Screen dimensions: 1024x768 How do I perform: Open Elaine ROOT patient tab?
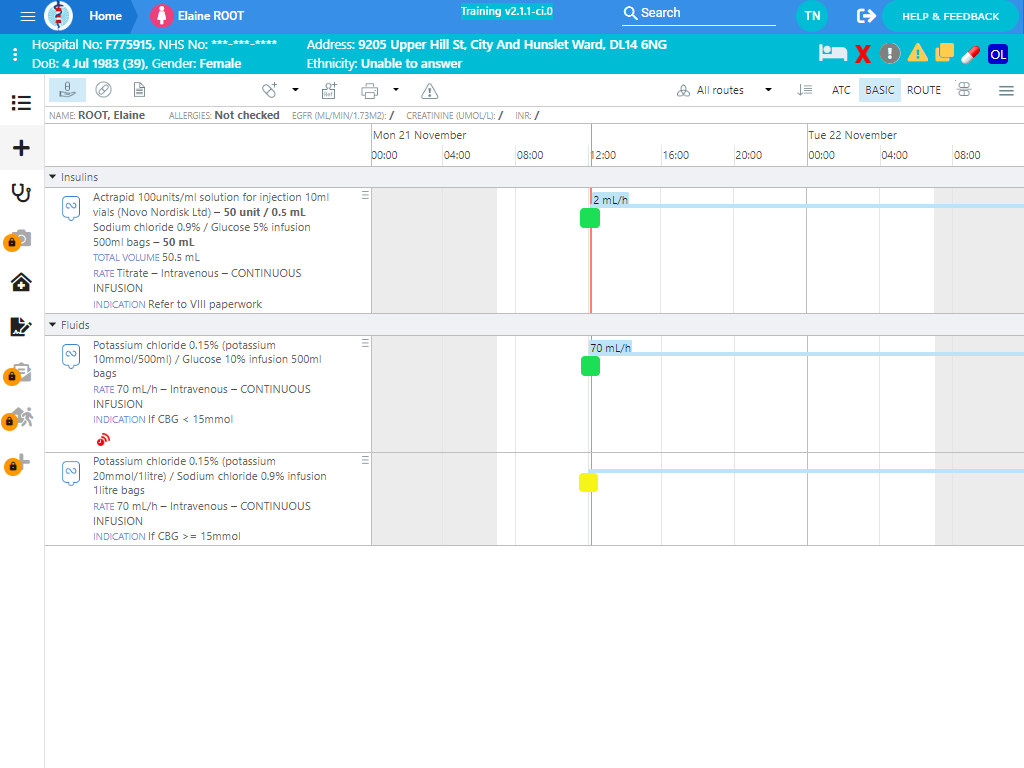[197, 16]
